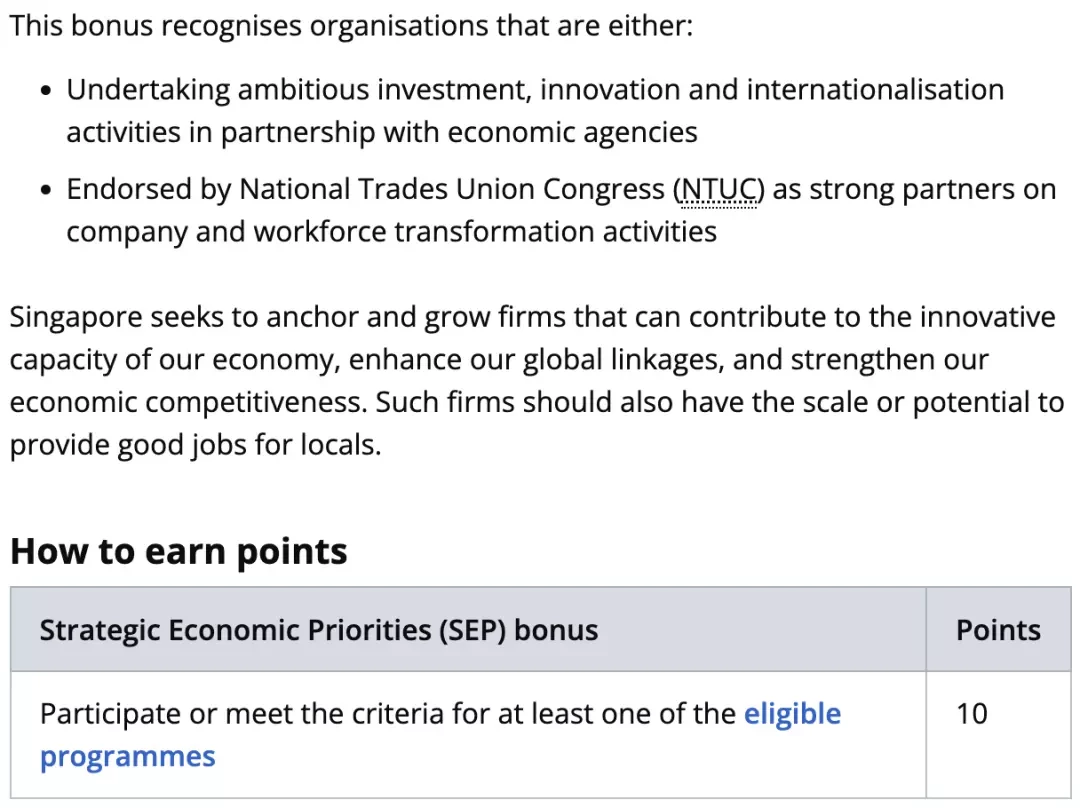Click the 'How to earn points' heading
1080x808 pixels.
[179, 551]
